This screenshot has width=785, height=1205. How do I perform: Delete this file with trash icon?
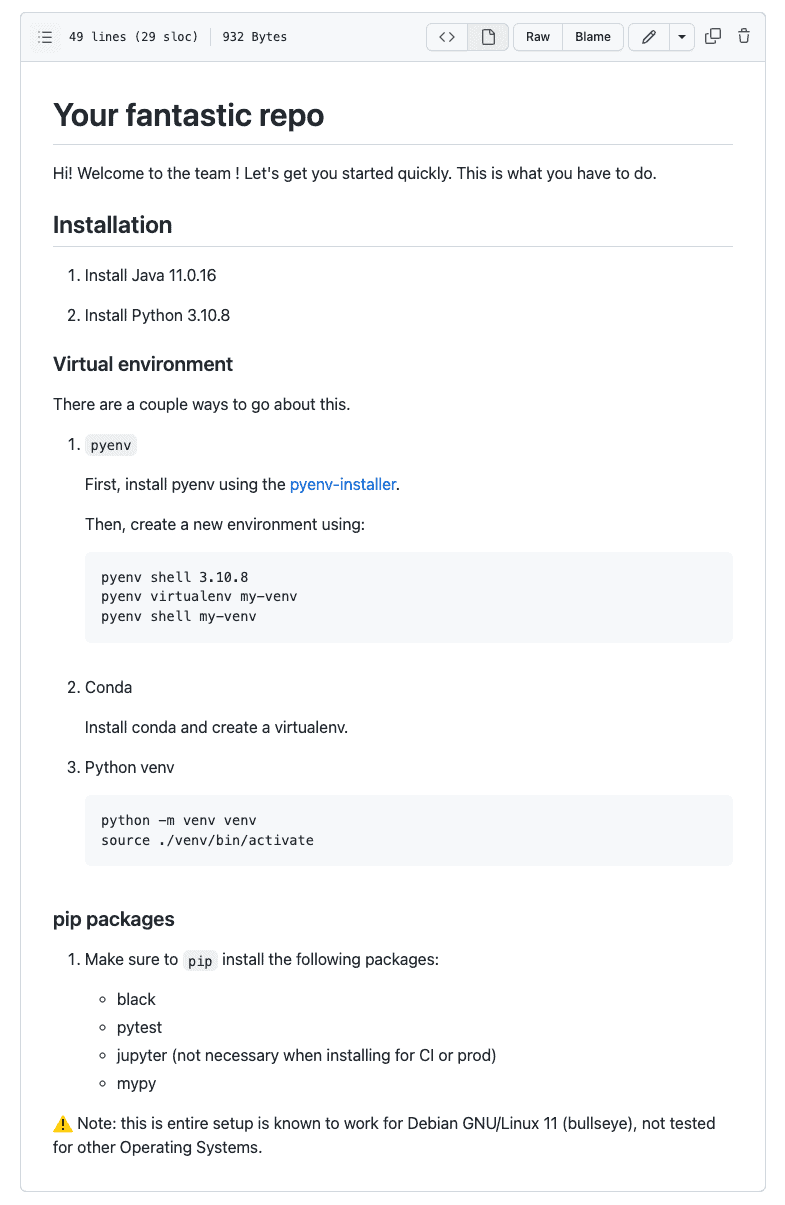coord(744,37)
